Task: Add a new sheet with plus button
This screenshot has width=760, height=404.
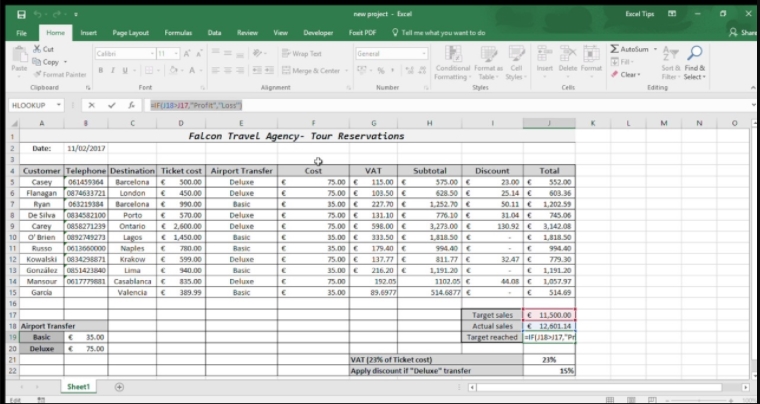Action: tap(120, 387)
